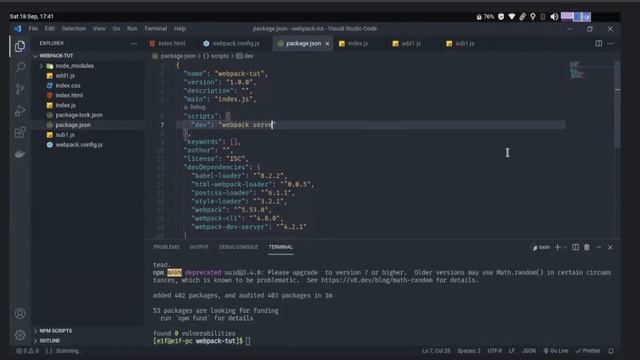Open errors and warnings status indicator
Image resolution: width=640 pixels, height=360 pixels.
click(x=27, y=351)
